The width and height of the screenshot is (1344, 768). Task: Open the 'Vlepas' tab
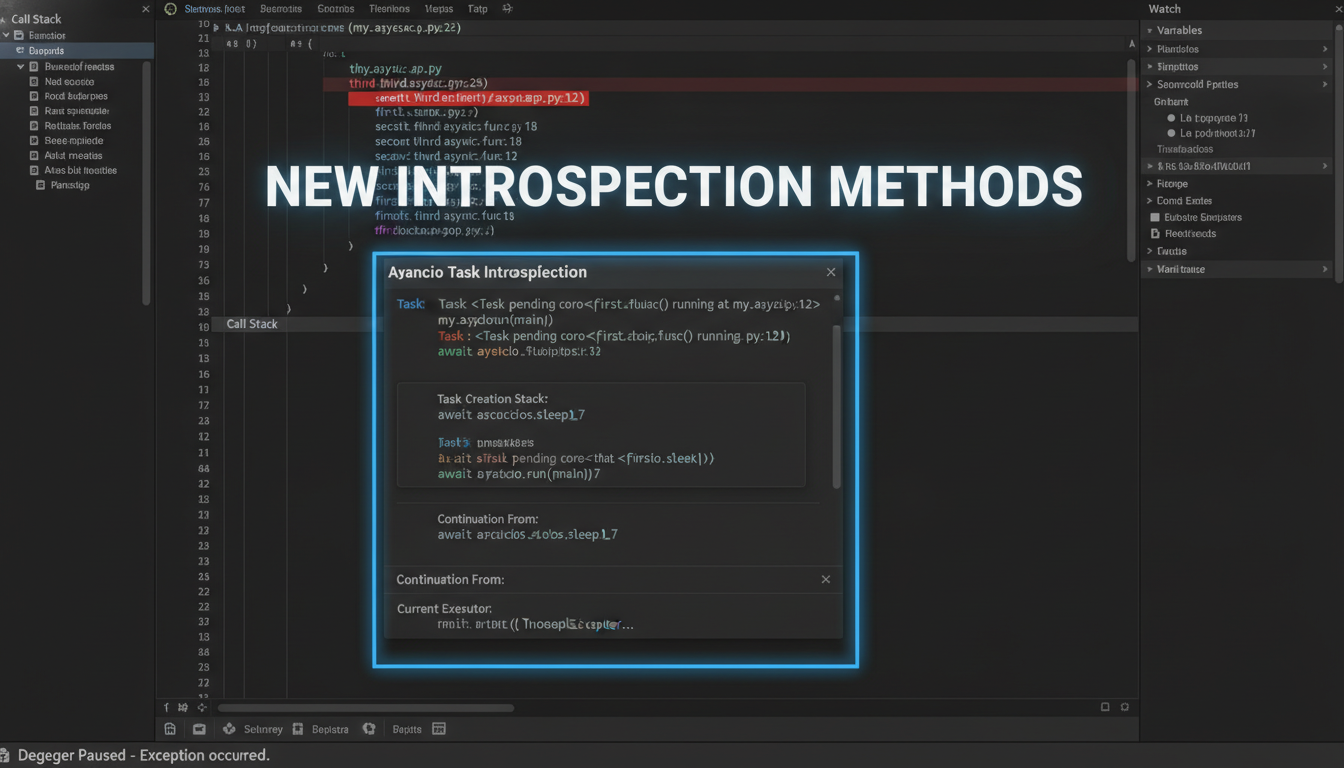click(x=438, y=9)
